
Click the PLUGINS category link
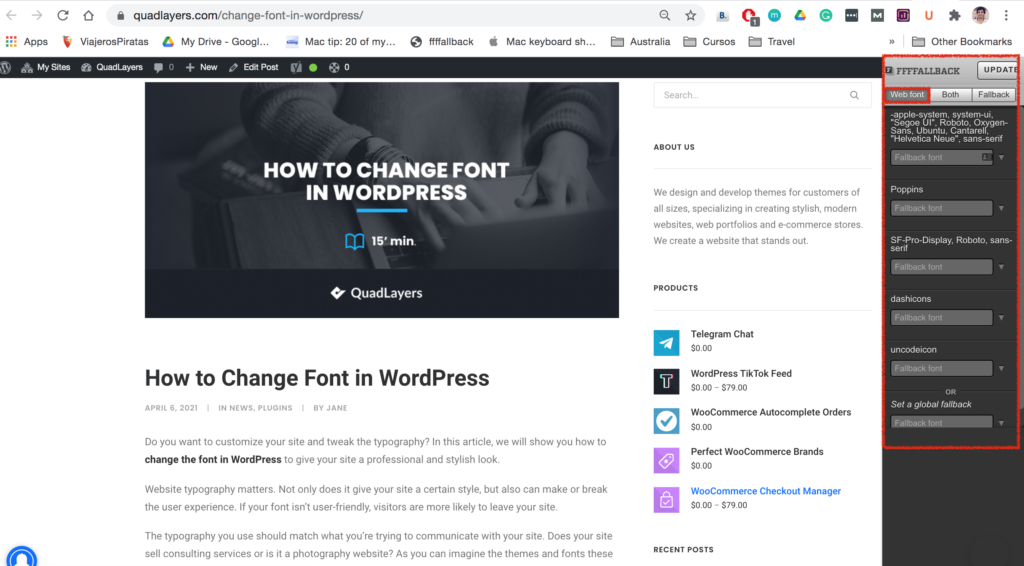tap(275, 408)
